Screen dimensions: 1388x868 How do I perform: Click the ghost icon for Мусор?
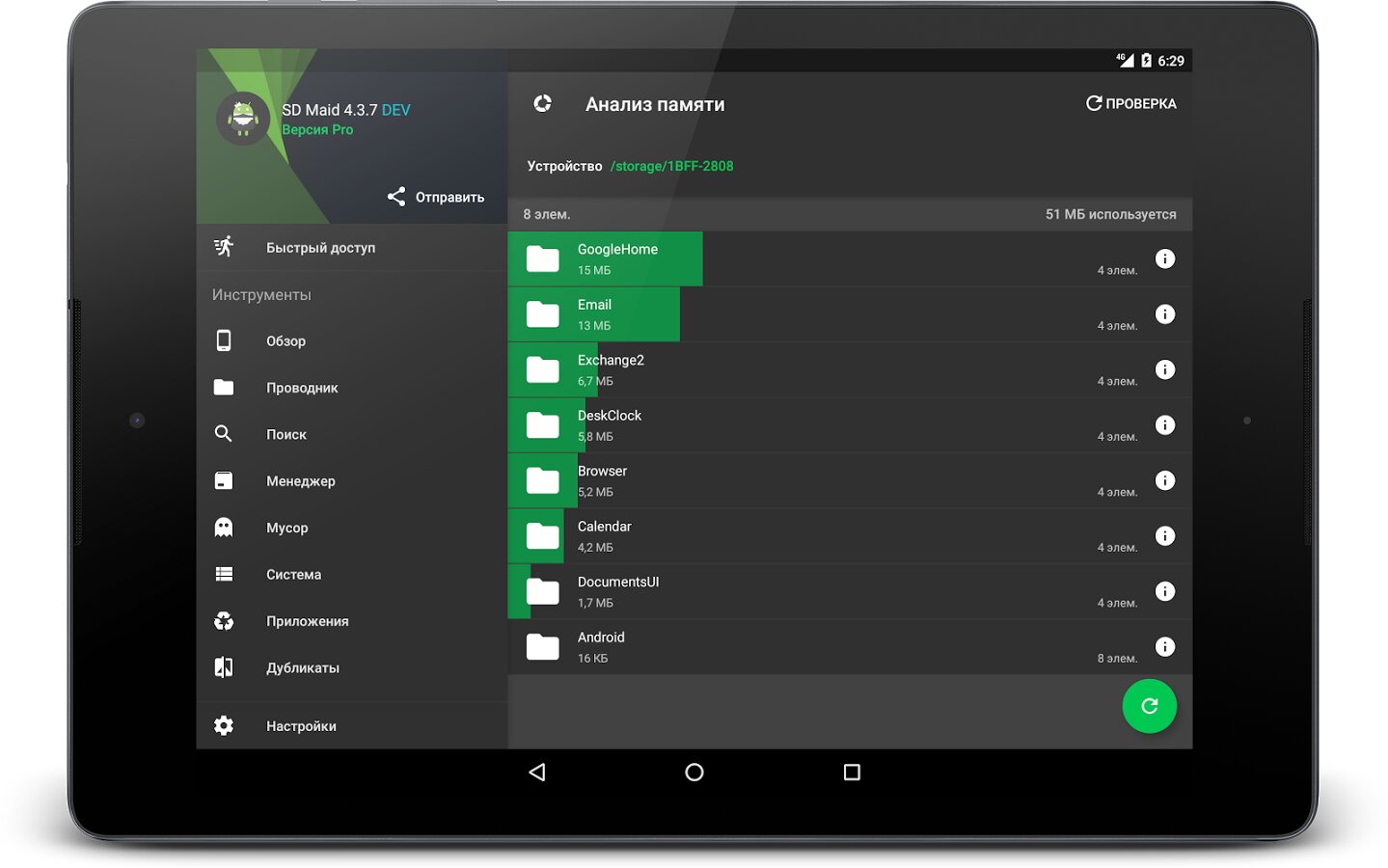(224, 527)
